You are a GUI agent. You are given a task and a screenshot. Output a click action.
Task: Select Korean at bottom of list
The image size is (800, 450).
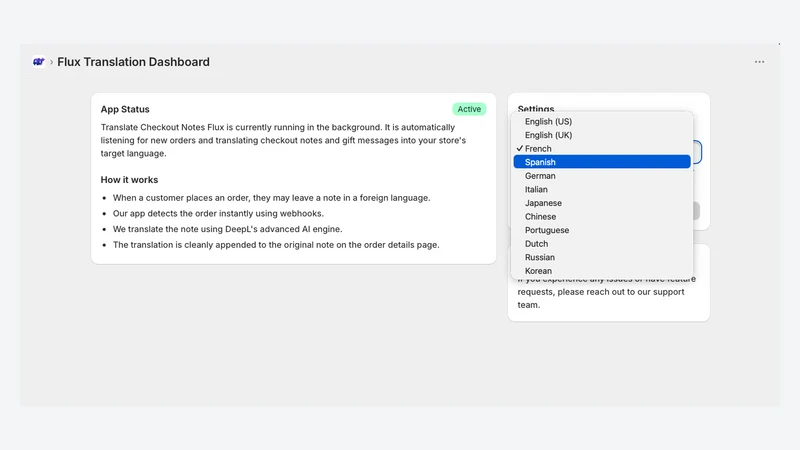click(602, 271)
